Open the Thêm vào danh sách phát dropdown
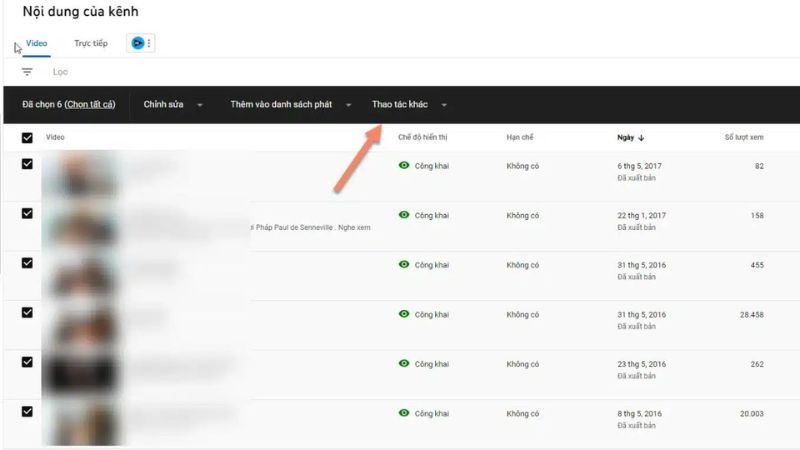Screen dimensions: 800x450 (x=291, y=105)
